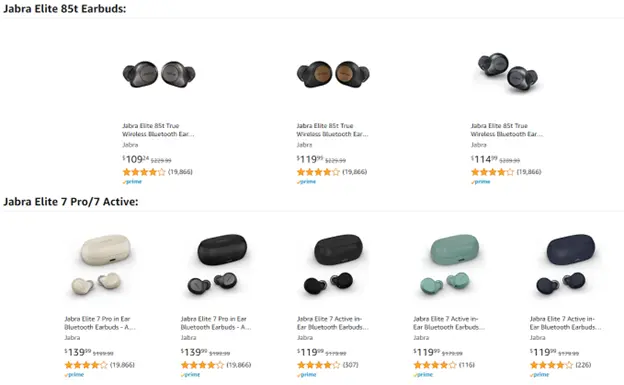Open the (116) reviews count link

(466, 365)
